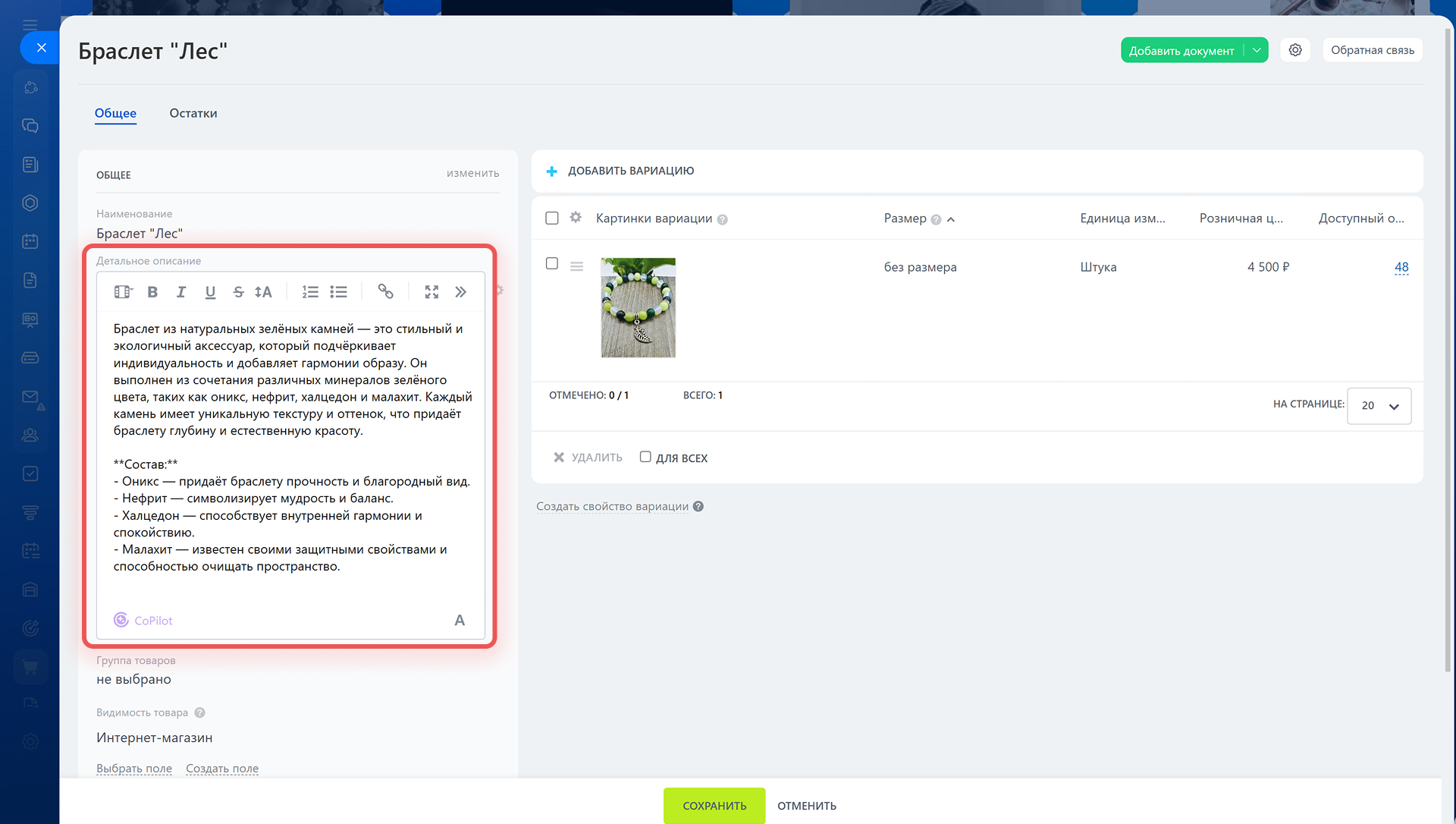The height and width of the screenshot is (824, 1456).
Task: Apply underline formatting in the editor
Action: pyautogui.click(x=210, y=292)
